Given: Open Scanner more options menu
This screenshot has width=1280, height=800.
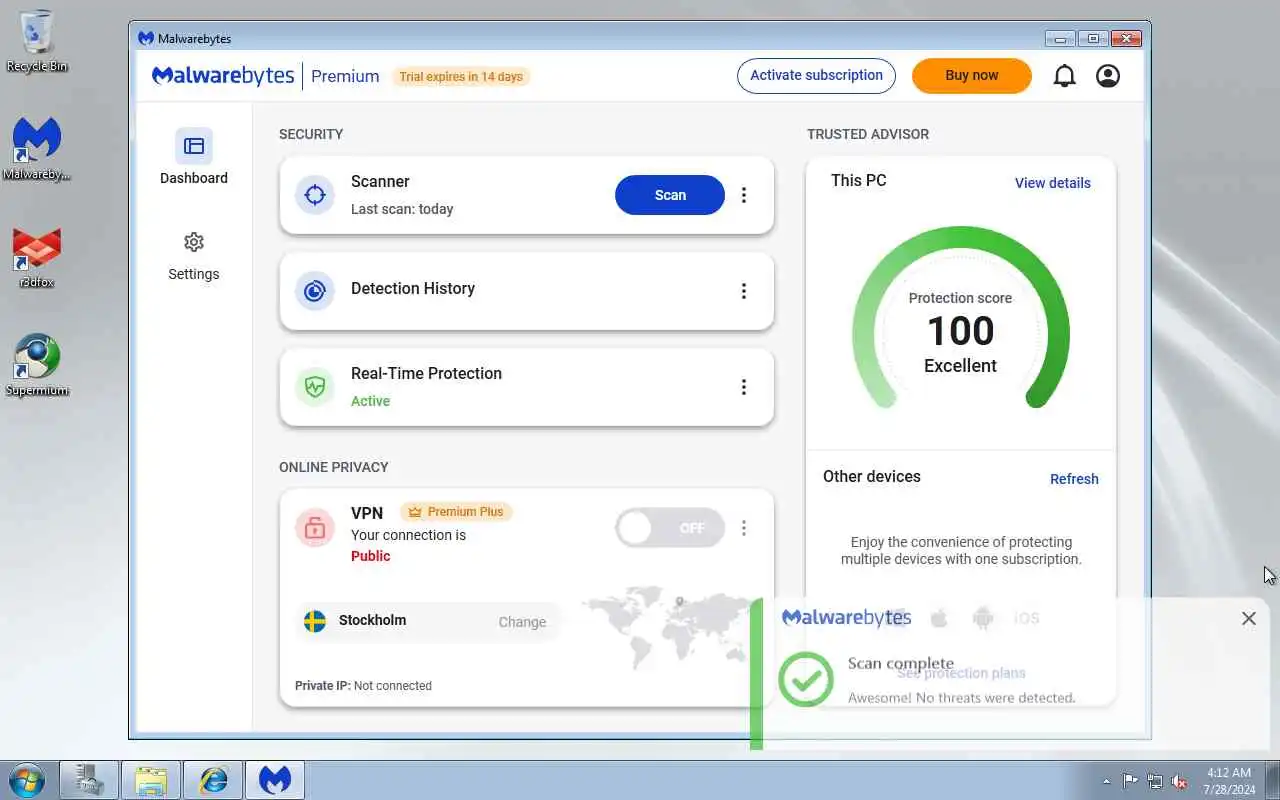Looking at the screenshot, I should point(743,195).
